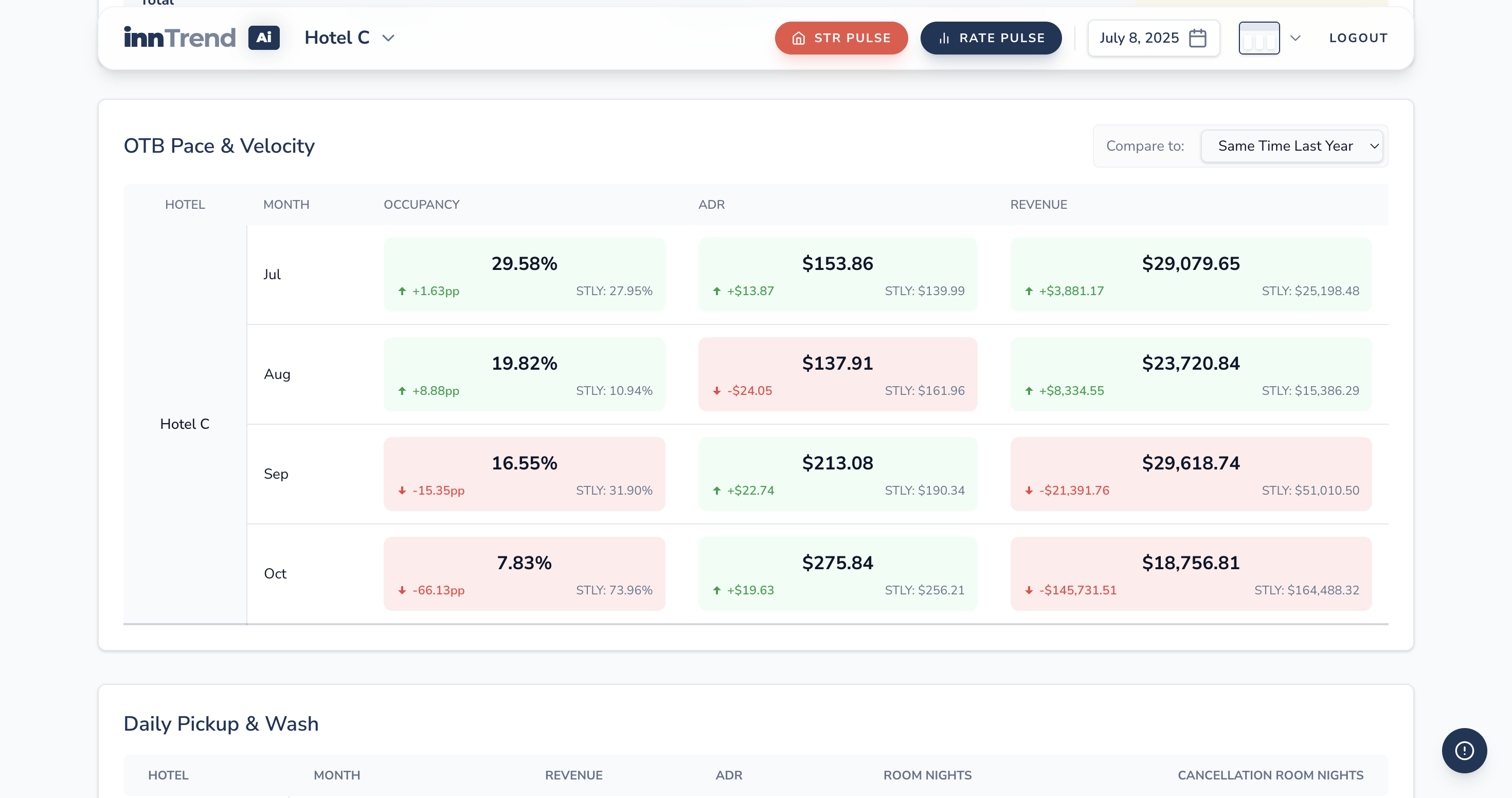
Task: Click the up arrow beside +$19.63
Action: [717, 590]
